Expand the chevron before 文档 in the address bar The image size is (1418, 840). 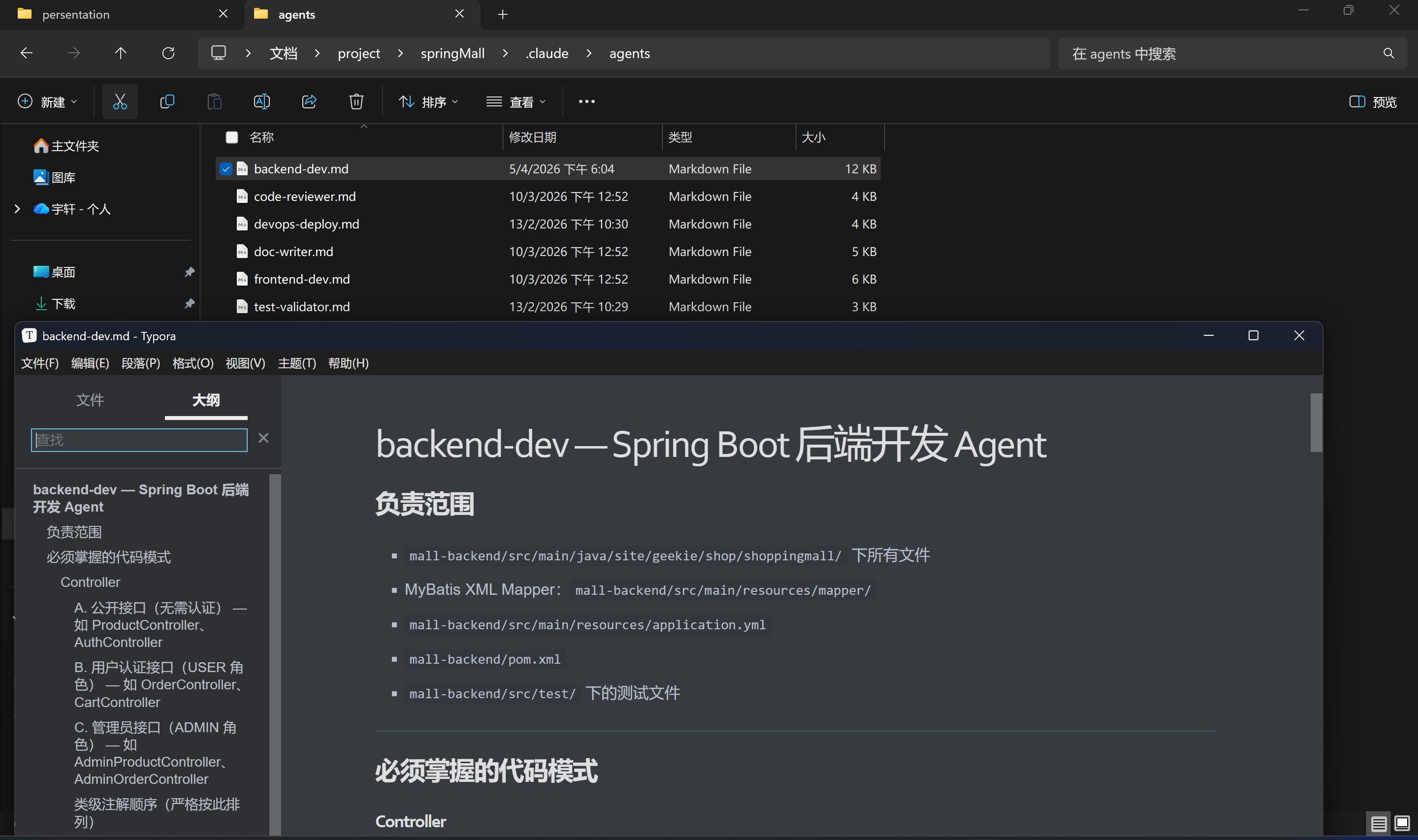(x=248, y=53)
